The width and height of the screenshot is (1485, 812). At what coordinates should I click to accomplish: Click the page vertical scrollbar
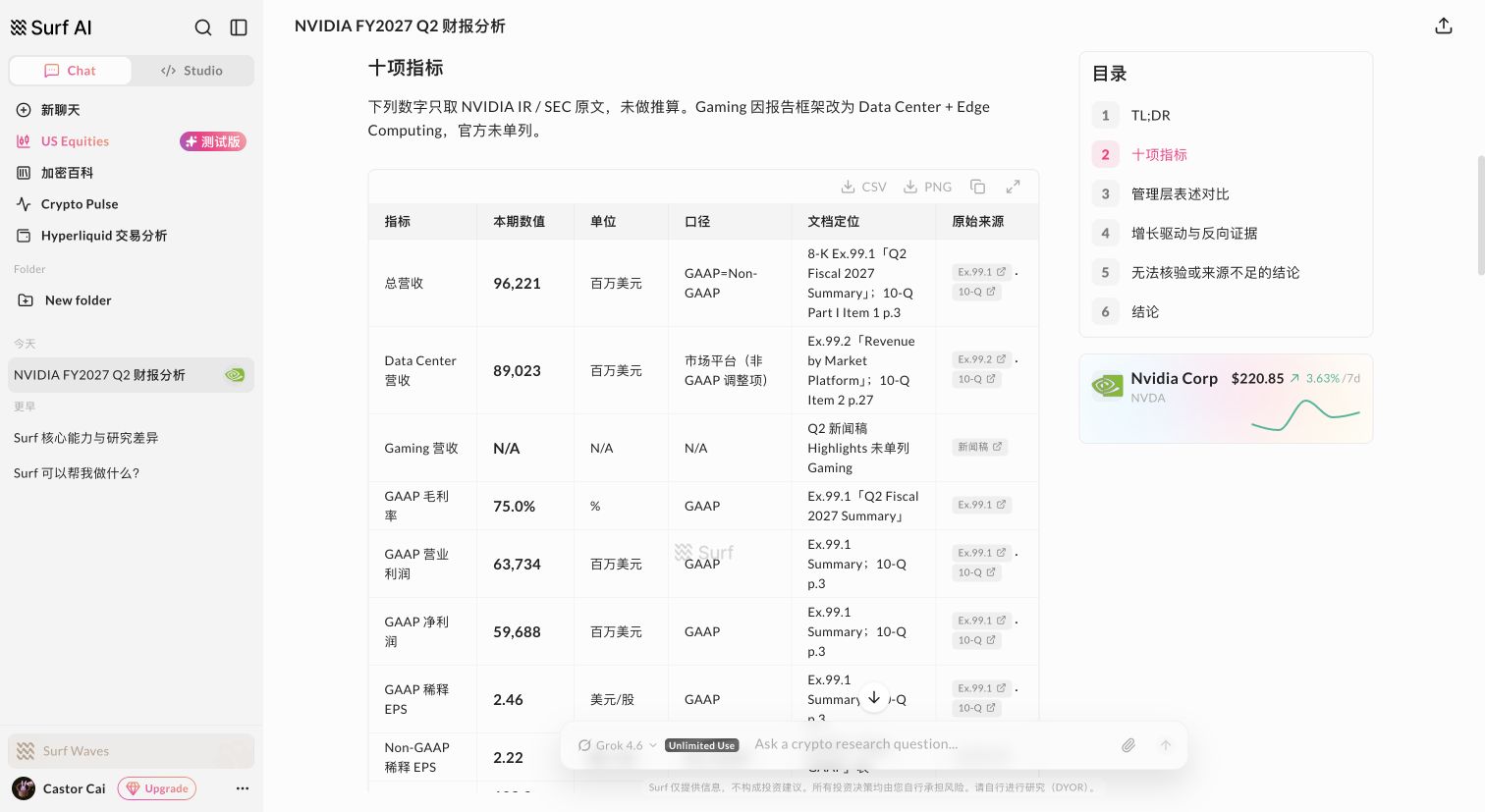click(x=1481, y=214)
